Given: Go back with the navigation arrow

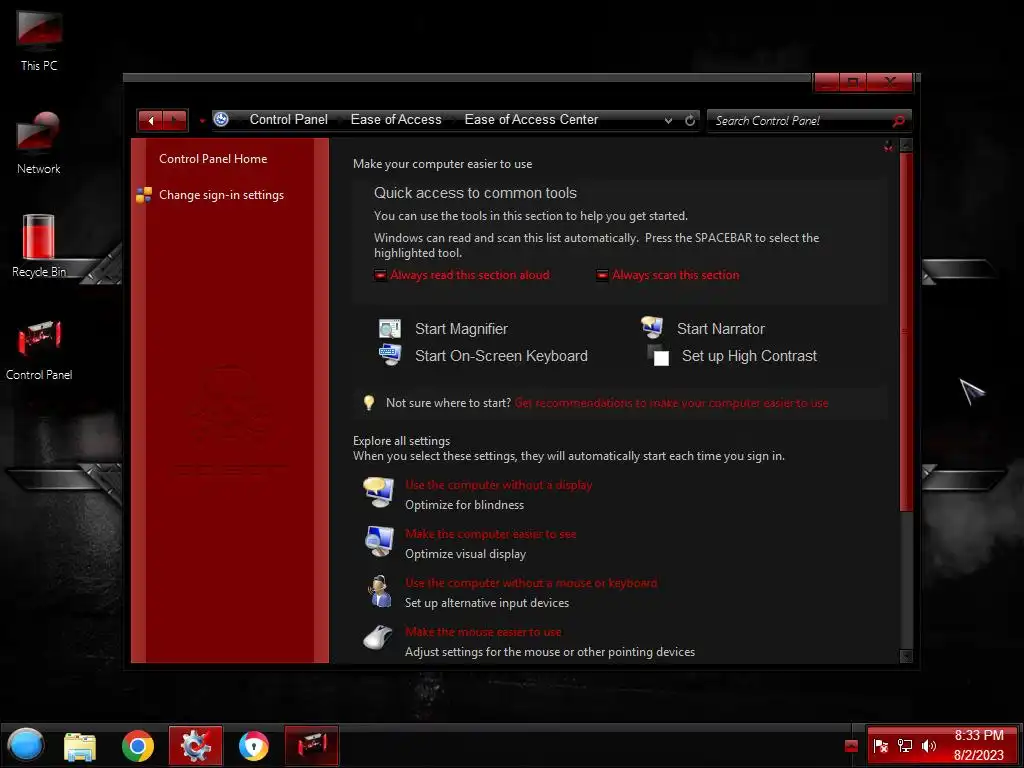Looking at the screenshot, I should [x=150, y=120].
